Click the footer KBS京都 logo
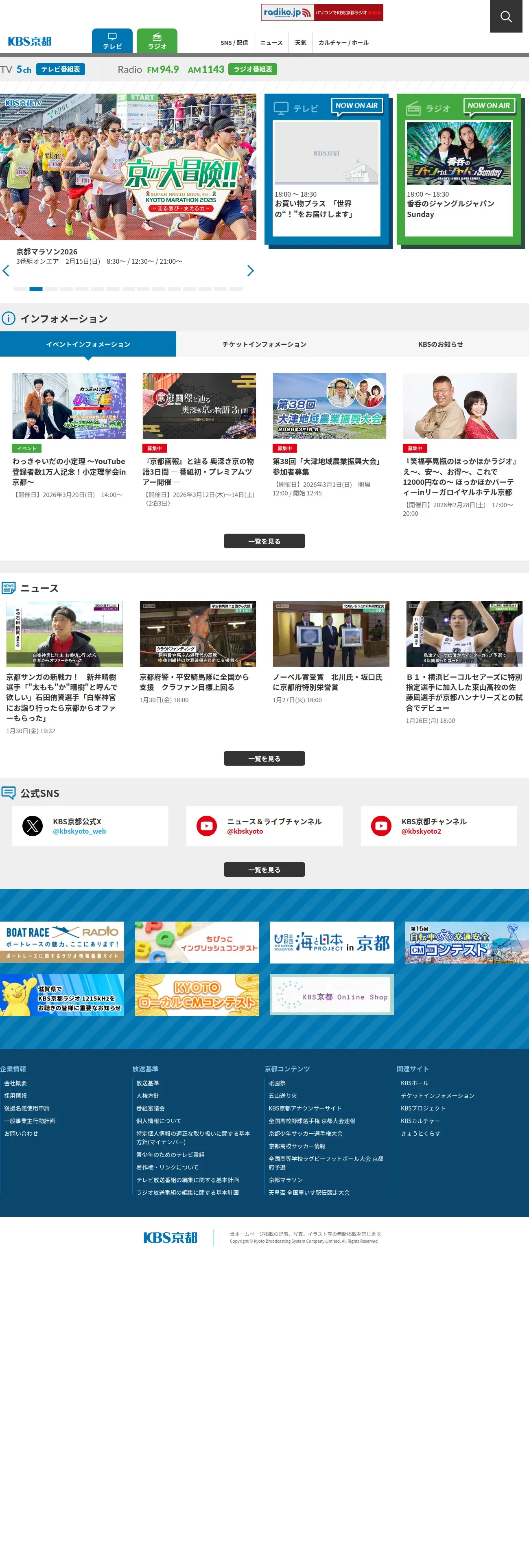The image size is (529, 1568). click(x=171, y=1237)
